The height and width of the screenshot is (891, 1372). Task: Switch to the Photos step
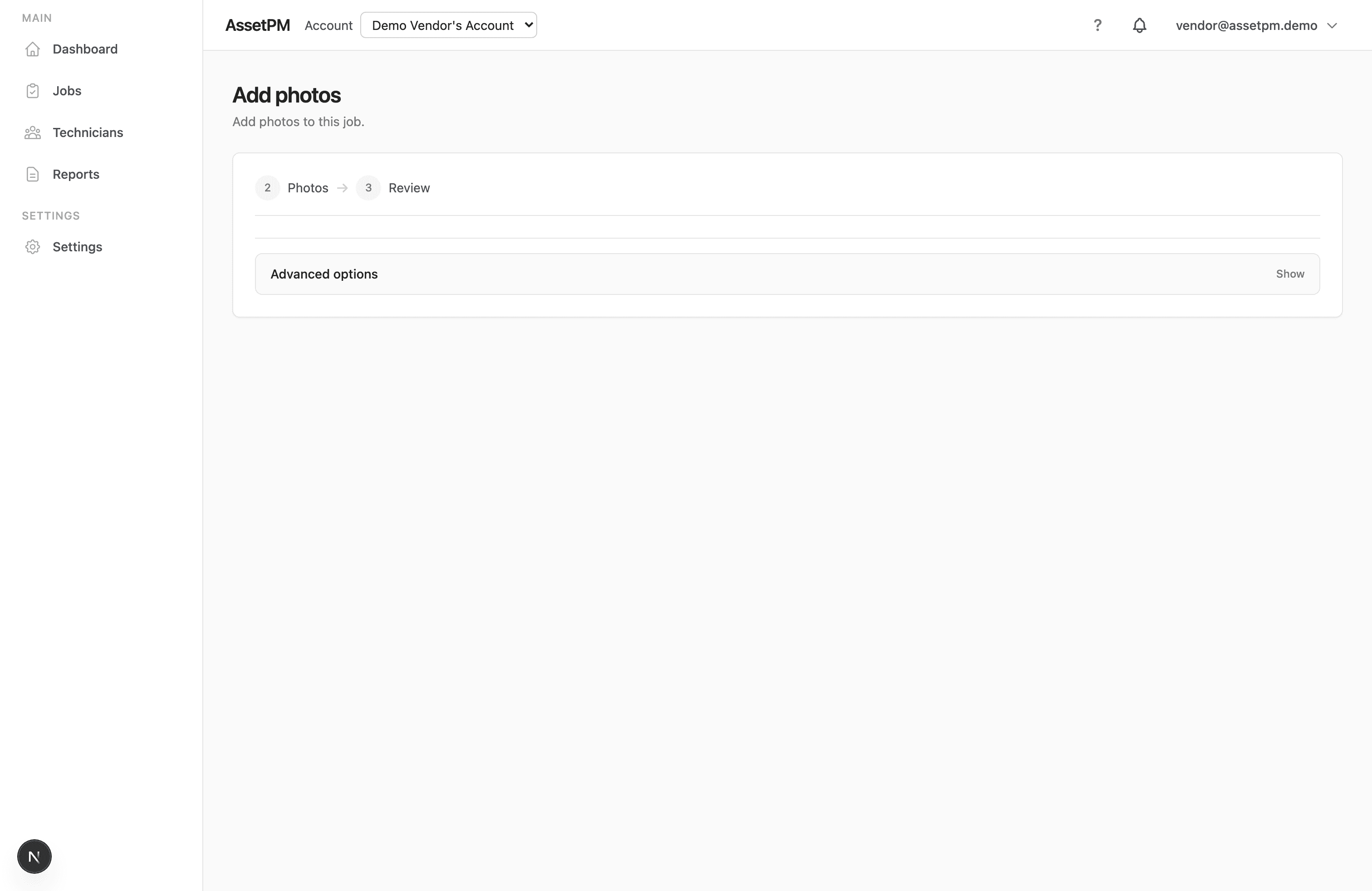(308, 188)
